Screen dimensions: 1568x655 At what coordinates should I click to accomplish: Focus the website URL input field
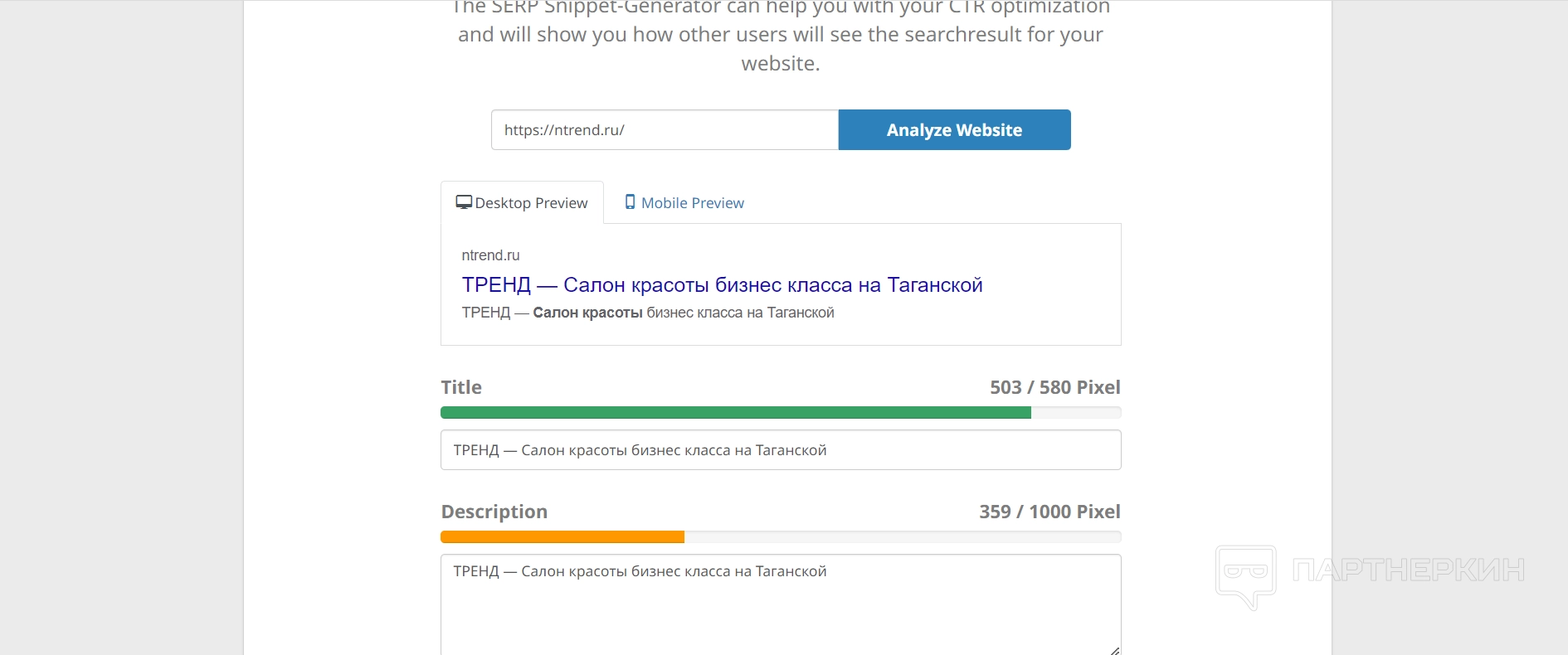[664, 130]
